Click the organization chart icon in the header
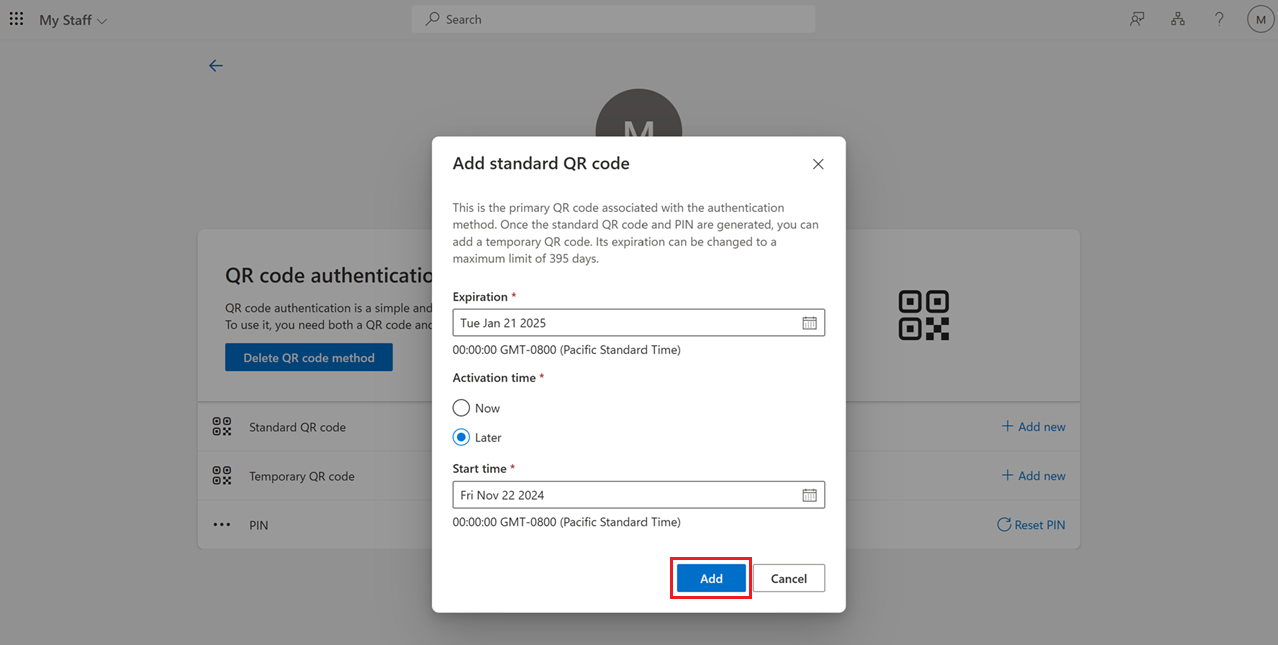Image resolution: width=1278 pixels, height=645 pixels. tap(1177, 19)
